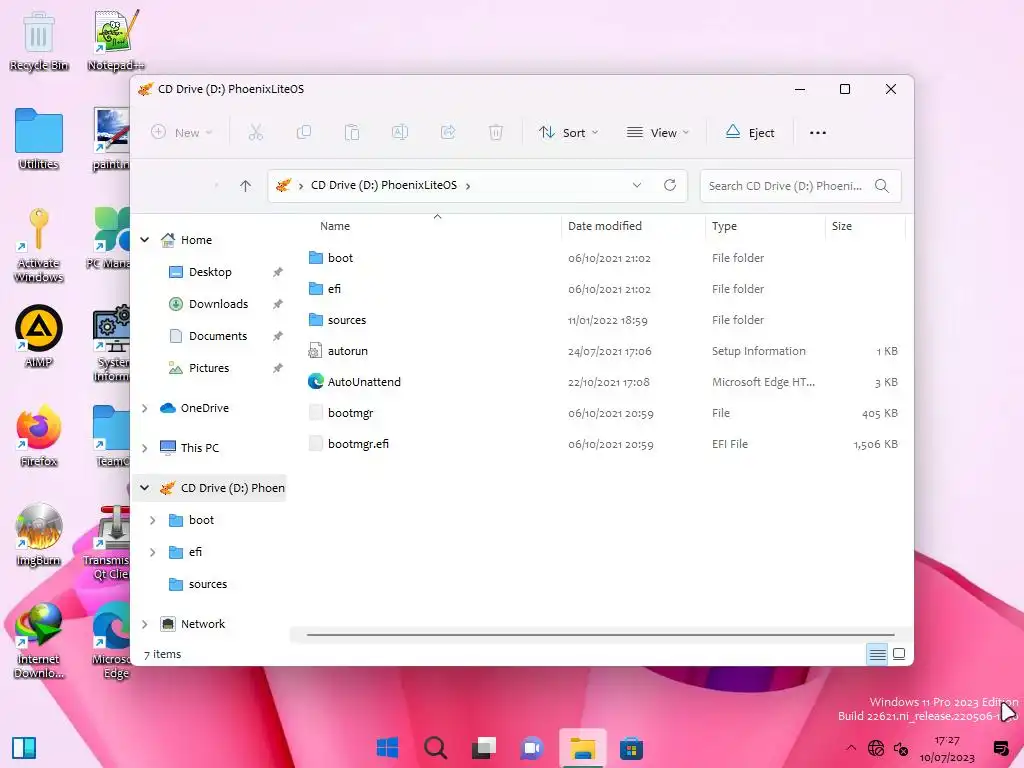Click the Copy icon in toolbar
This screenshot has height=768, width=1024.
[304, 133]
